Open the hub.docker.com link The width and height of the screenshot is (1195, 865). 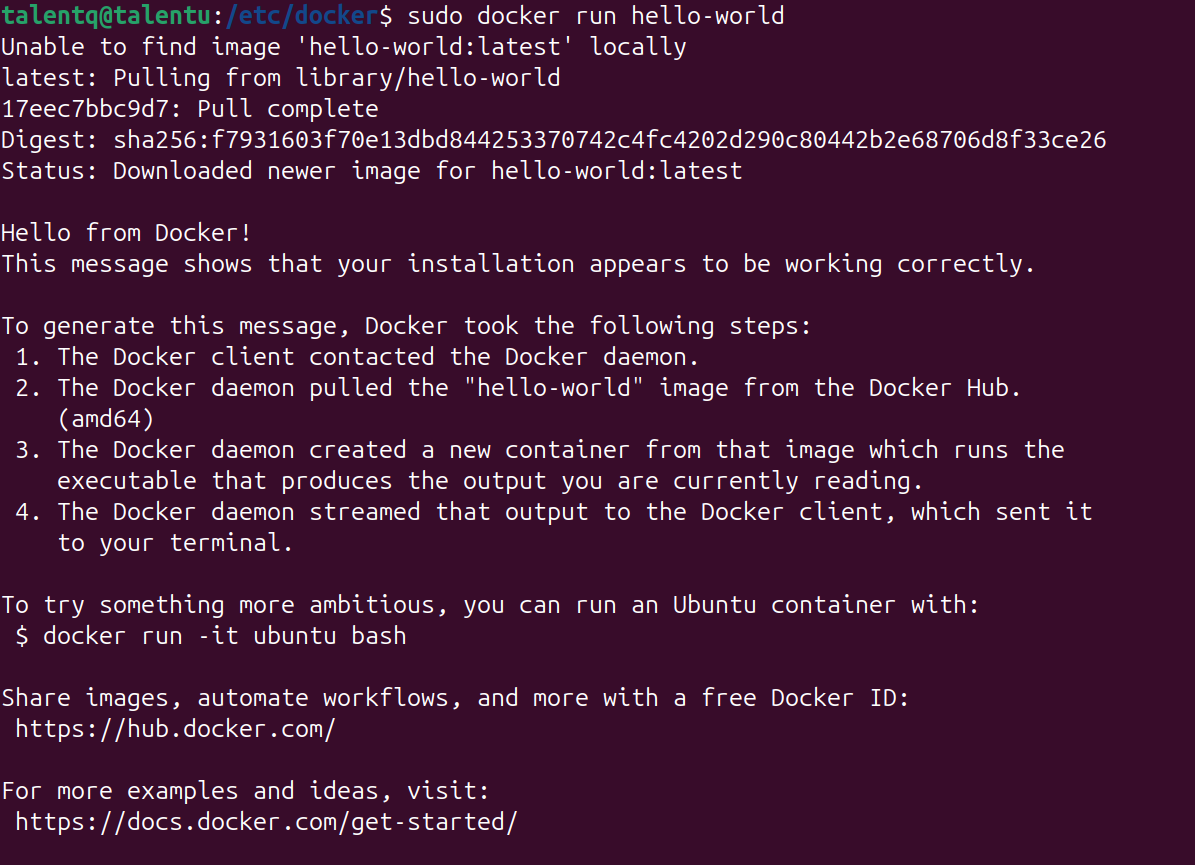click(x=175, y=729)
